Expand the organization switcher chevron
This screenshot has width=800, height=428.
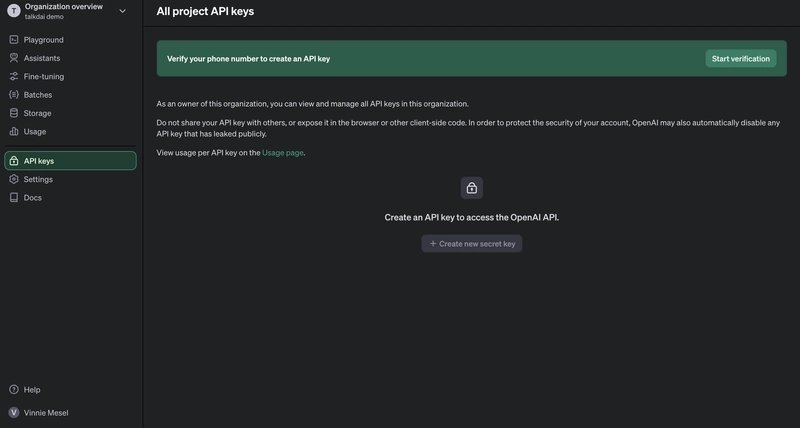pyautogui.click(x=122, y=11)
